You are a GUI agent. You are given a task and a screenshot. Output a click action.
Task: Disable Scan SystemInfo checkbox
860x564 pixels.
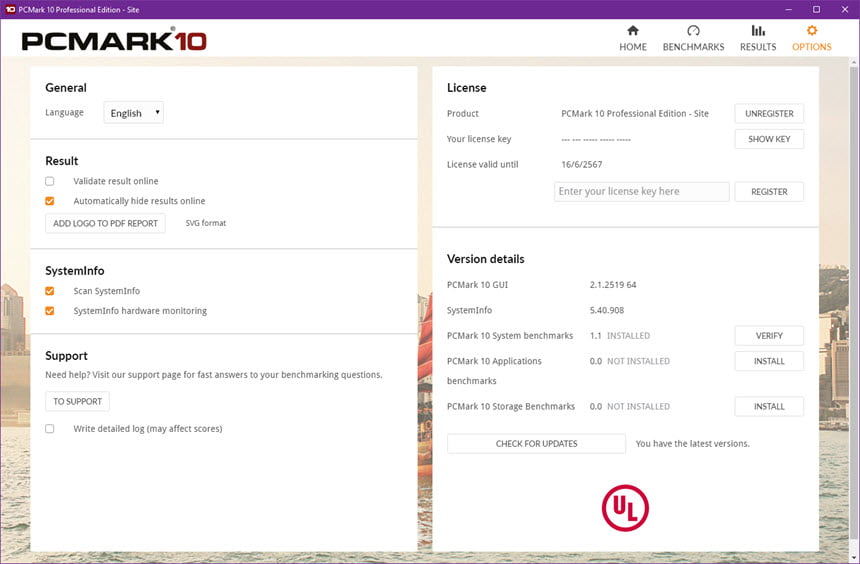pos(50,291)
